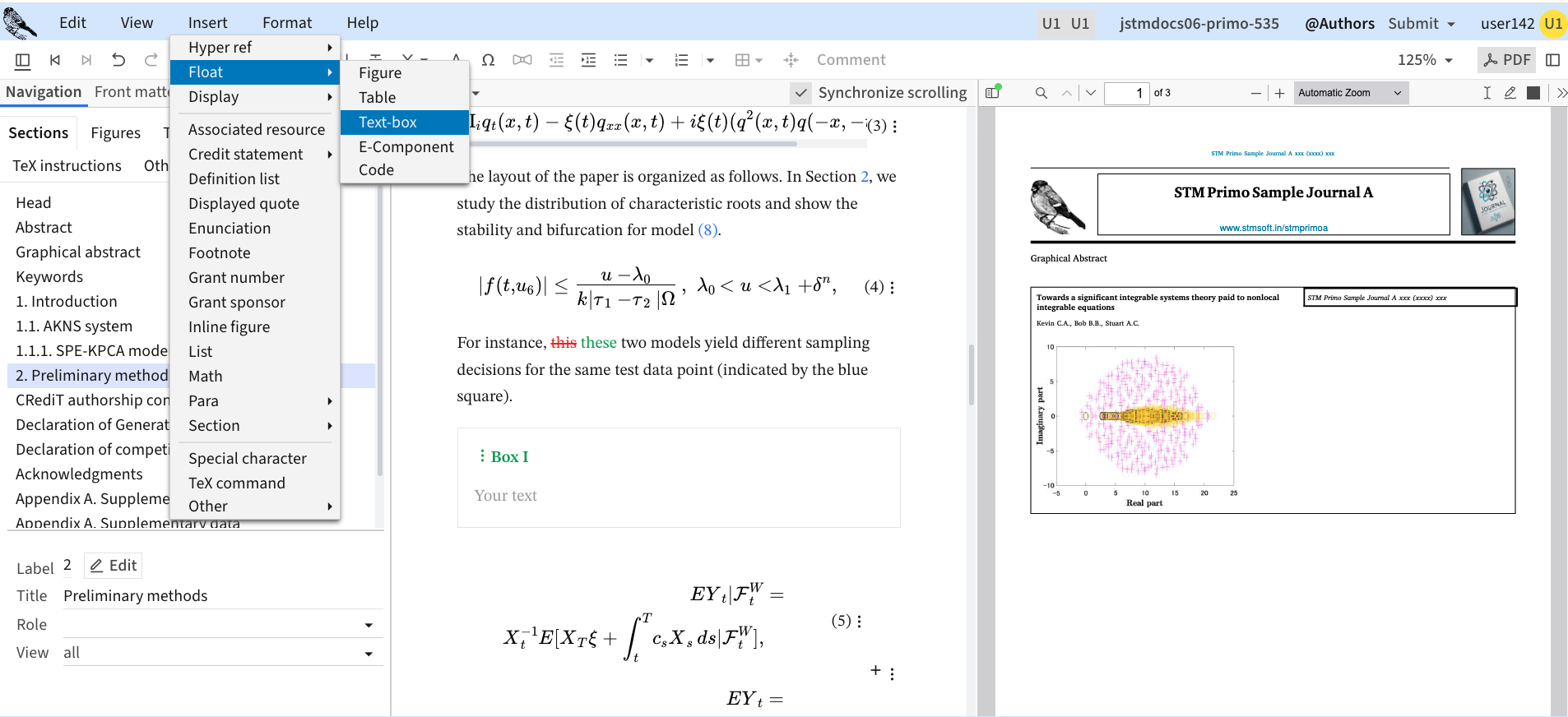
Task: Expand the Role dropdown
Action: click(x=369, y=625)
